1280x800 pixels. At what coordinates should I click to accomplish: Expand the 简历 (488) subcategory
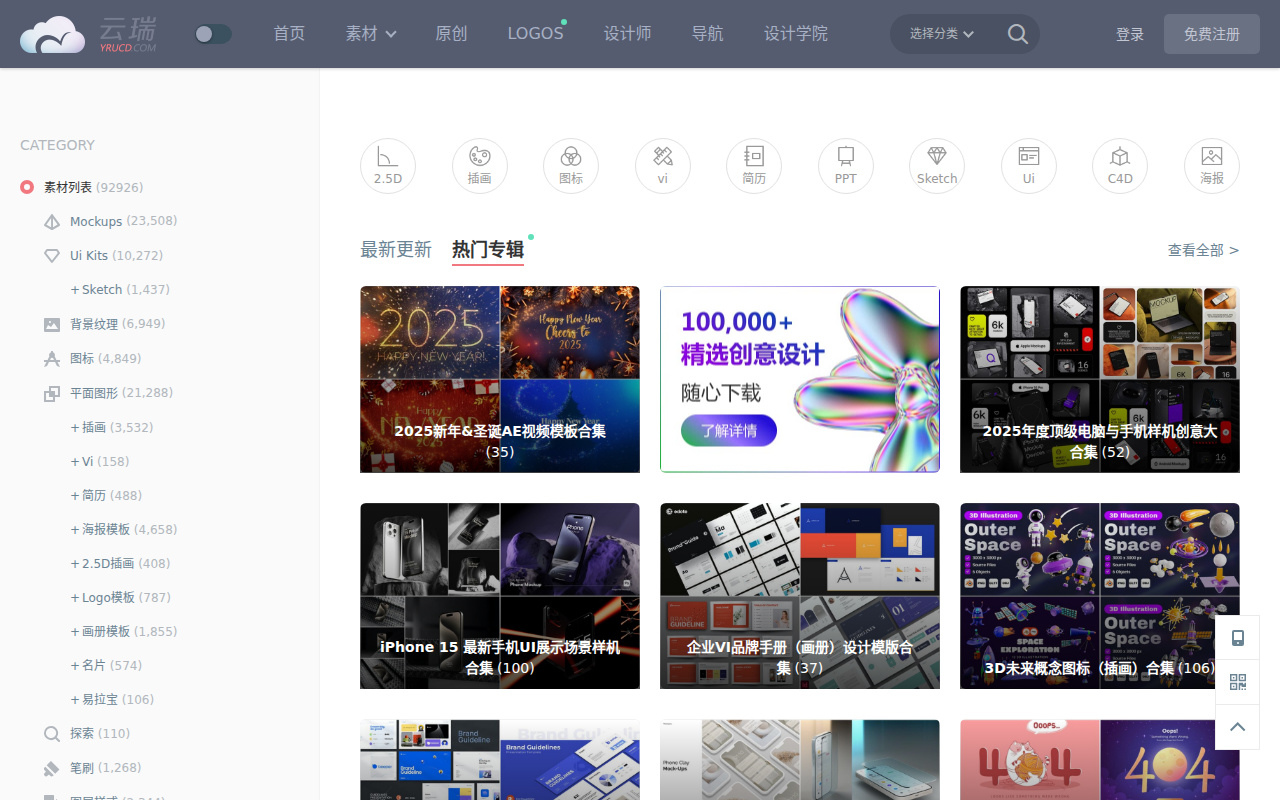pyautogui.click(x=106, y=496)
